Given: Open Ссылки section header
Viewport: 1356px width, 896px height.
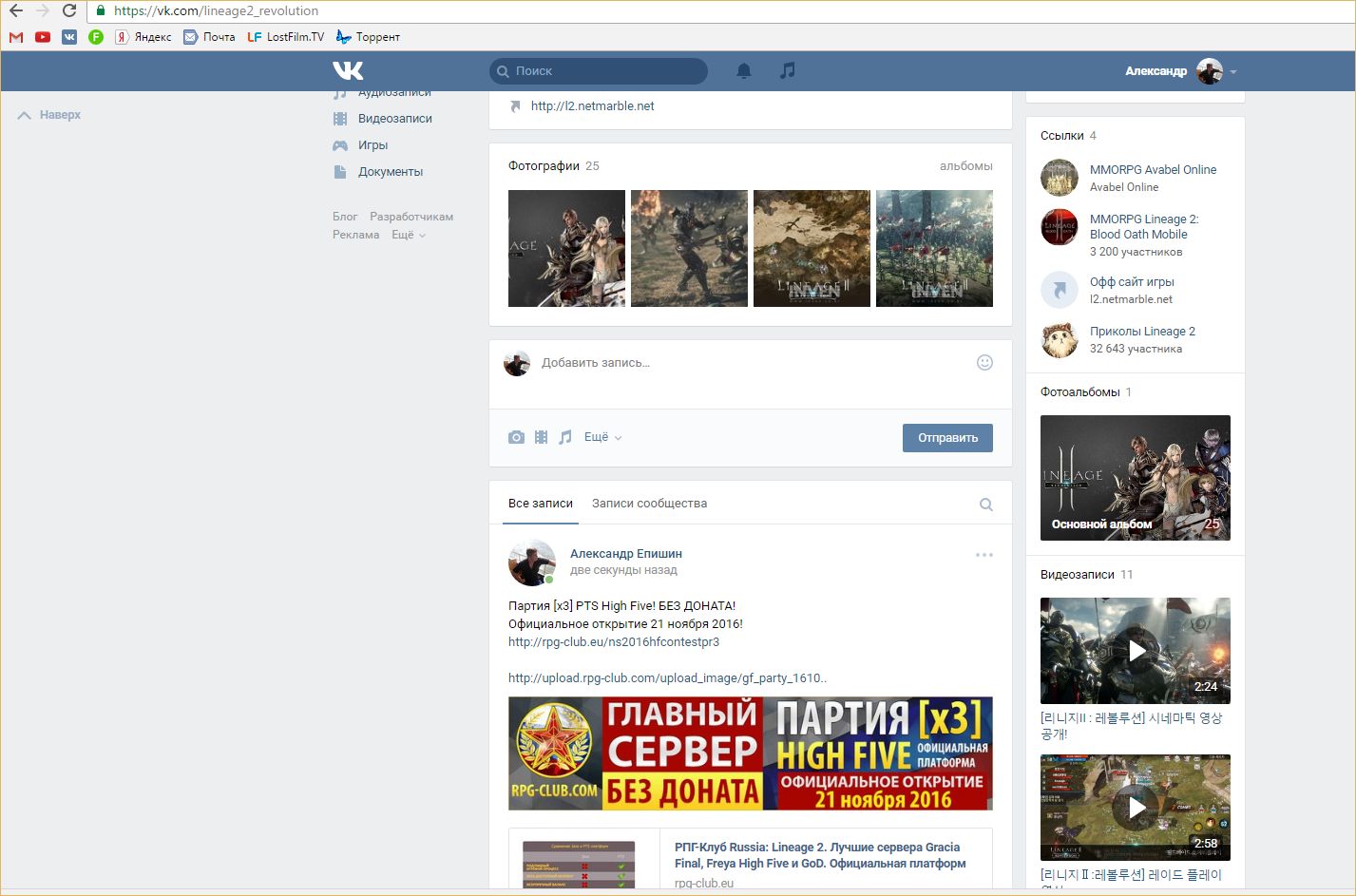Looking at the screenshot, I should [x=1068, y=136].
